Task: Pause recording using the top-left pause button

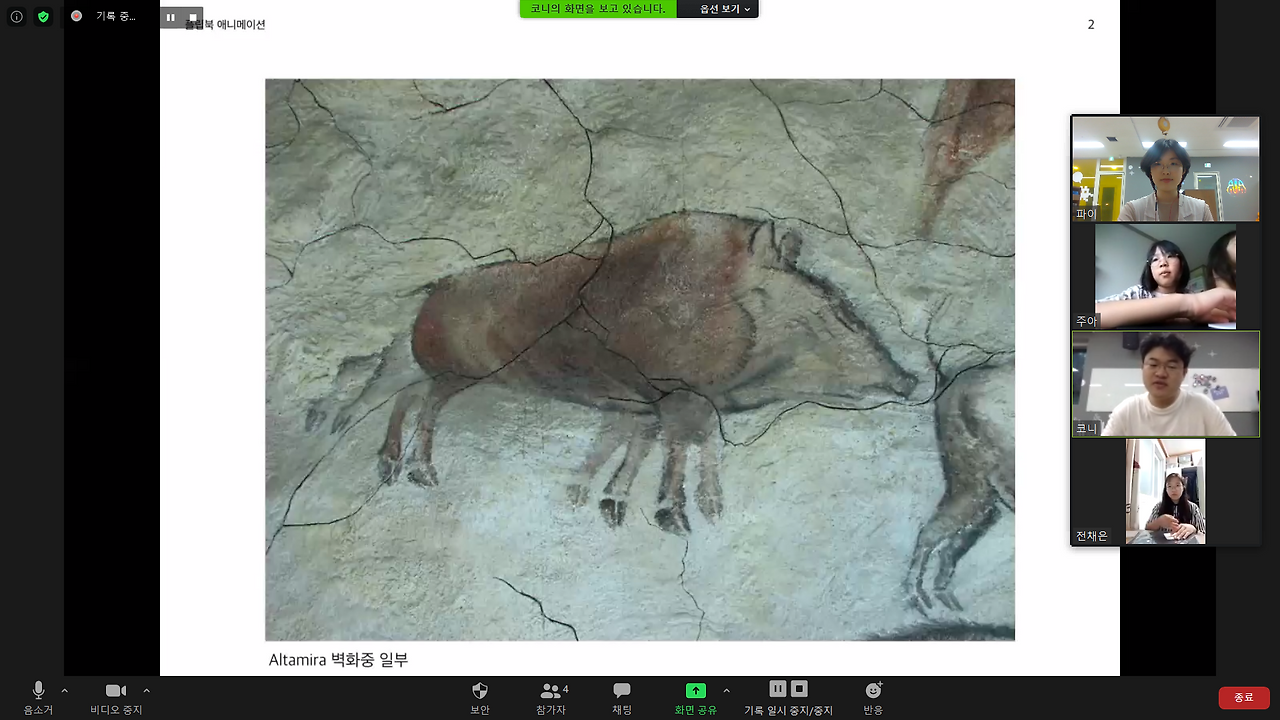Action: click(x=171, y=17)
